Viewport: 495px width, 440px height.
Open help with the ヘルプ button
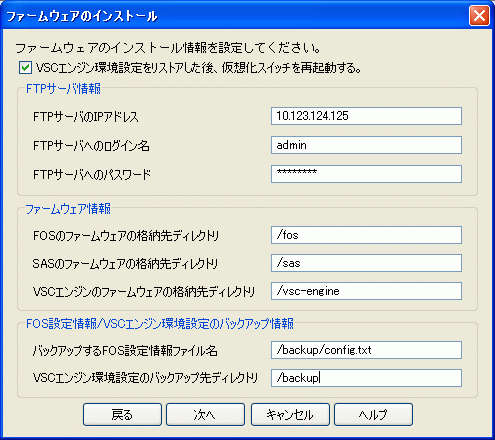coord(373,415)
